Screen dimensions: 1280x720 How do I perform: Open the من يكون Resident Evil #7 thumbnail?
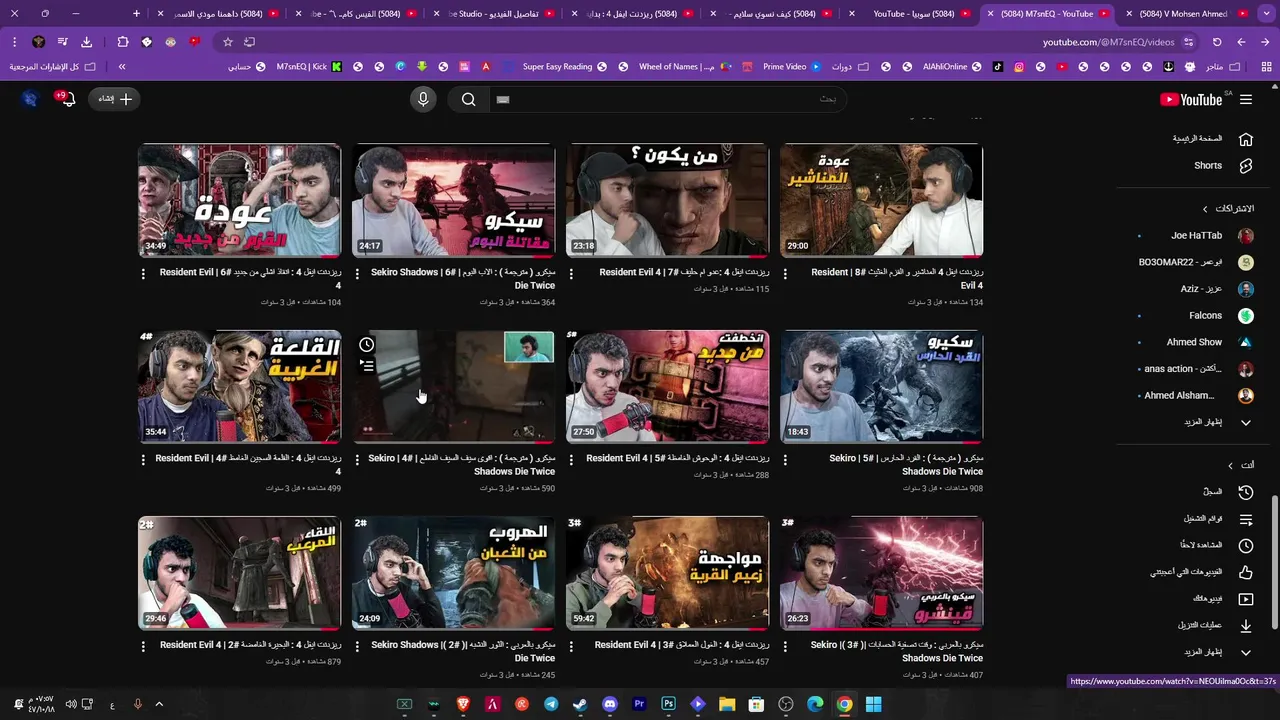pos(667,201)
